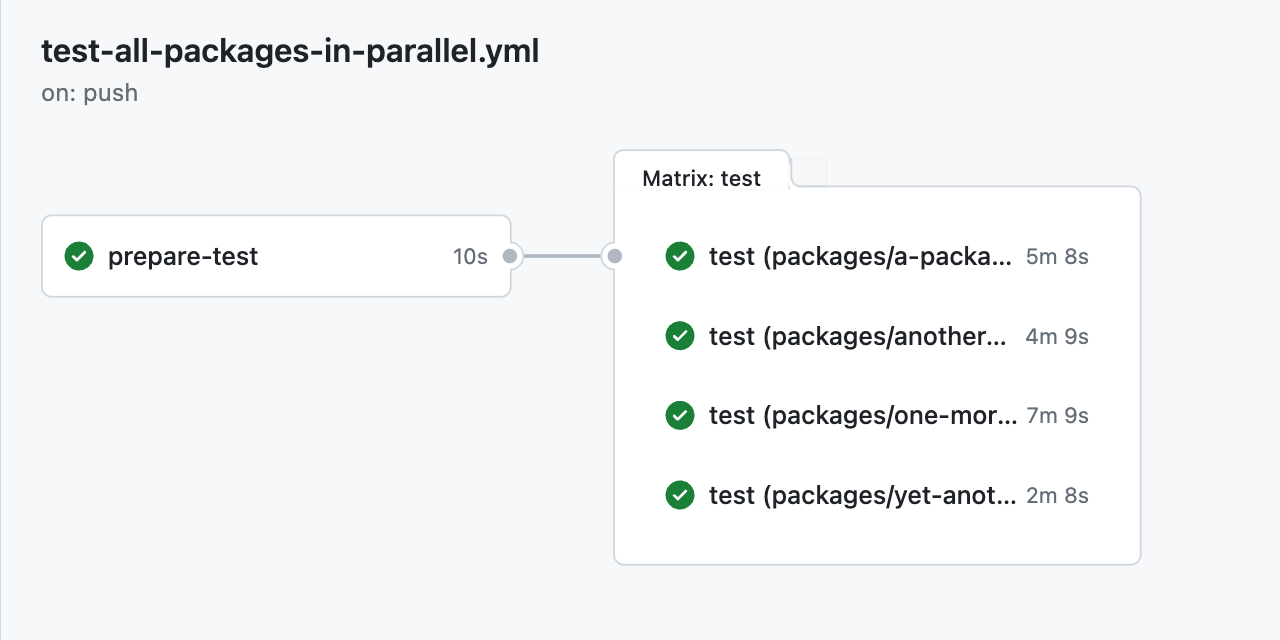The height and width of the screenshot is (640, 1280).
Task: Click the connector dot entering the Matrix group
Action: [616, 256]
